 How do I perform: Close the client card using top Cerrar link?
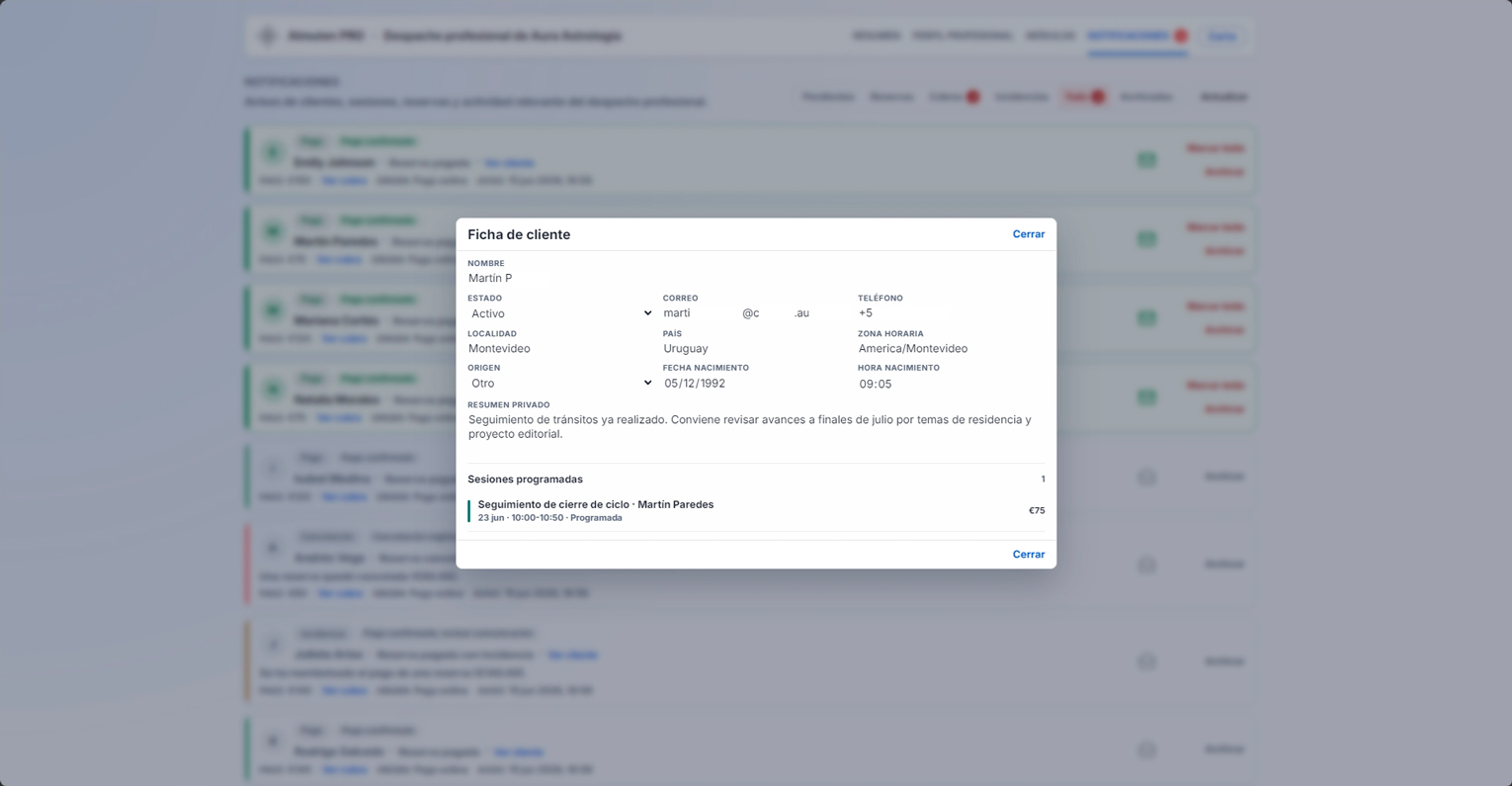tap(1028, 234)
